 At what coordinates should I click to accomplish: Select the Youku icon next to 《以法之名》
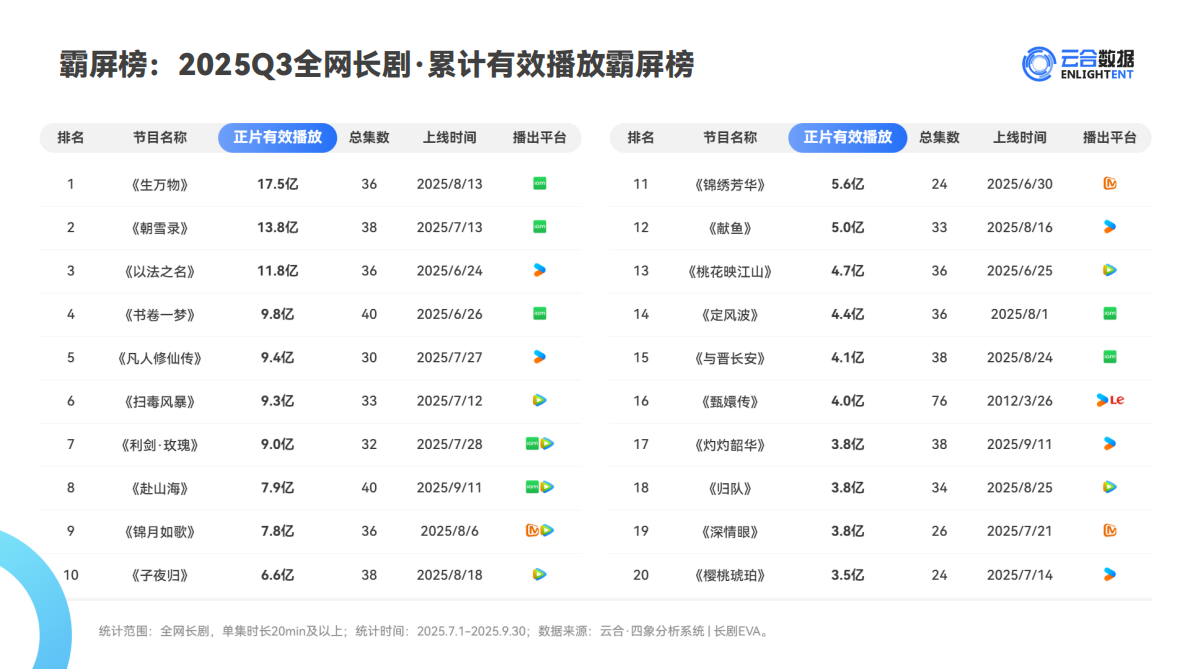[540, 271]
